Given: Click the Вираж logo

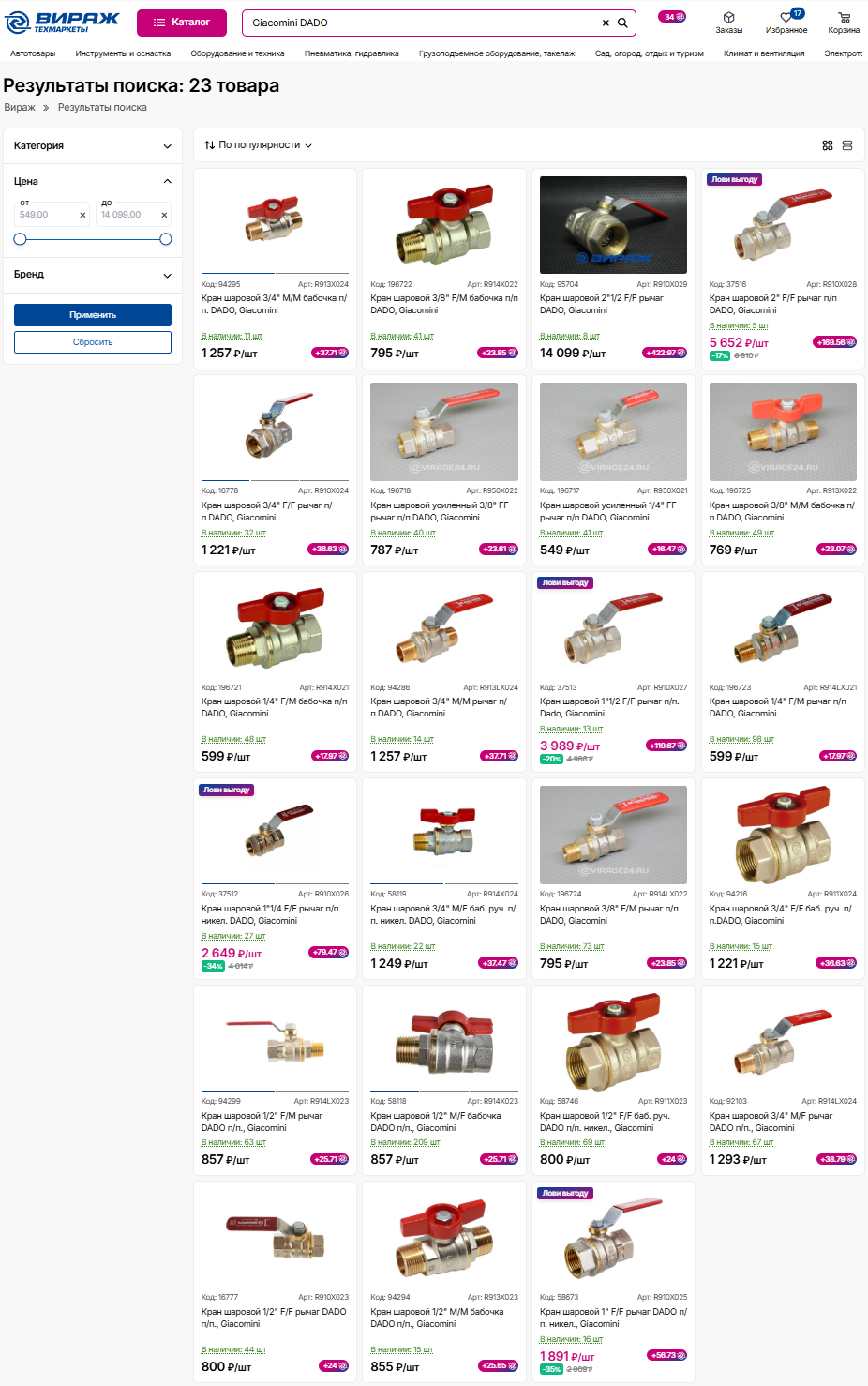Looking at the screenshot, I should point(63,22).
